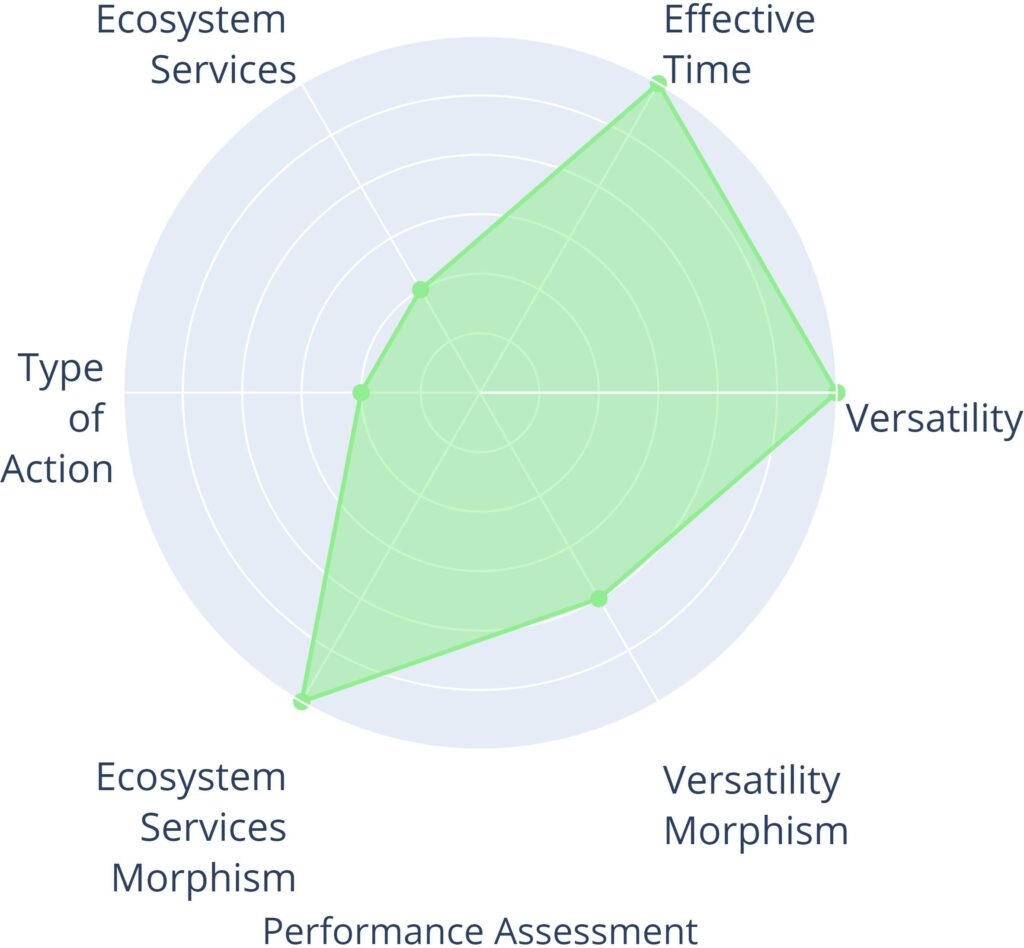Click the 'Effective Time' axis label
Image resolution: width=1024 pixels, height=948 pixels.
[739, 45]
